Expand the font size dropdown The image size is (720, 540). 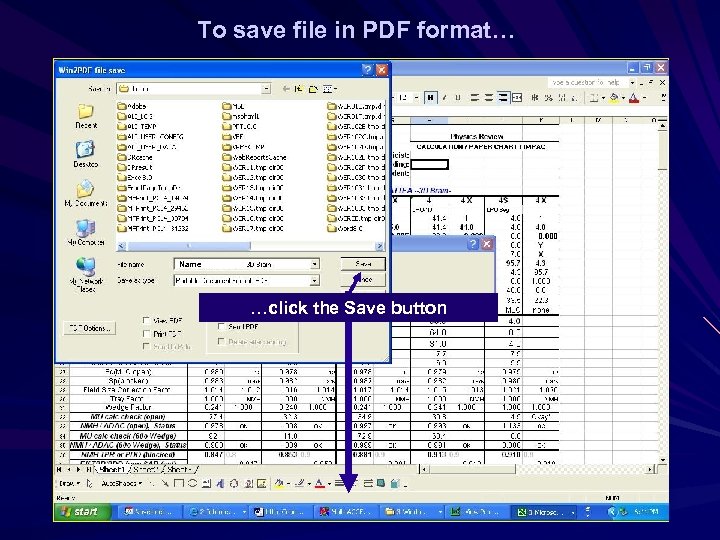click(x=416, y=97)
